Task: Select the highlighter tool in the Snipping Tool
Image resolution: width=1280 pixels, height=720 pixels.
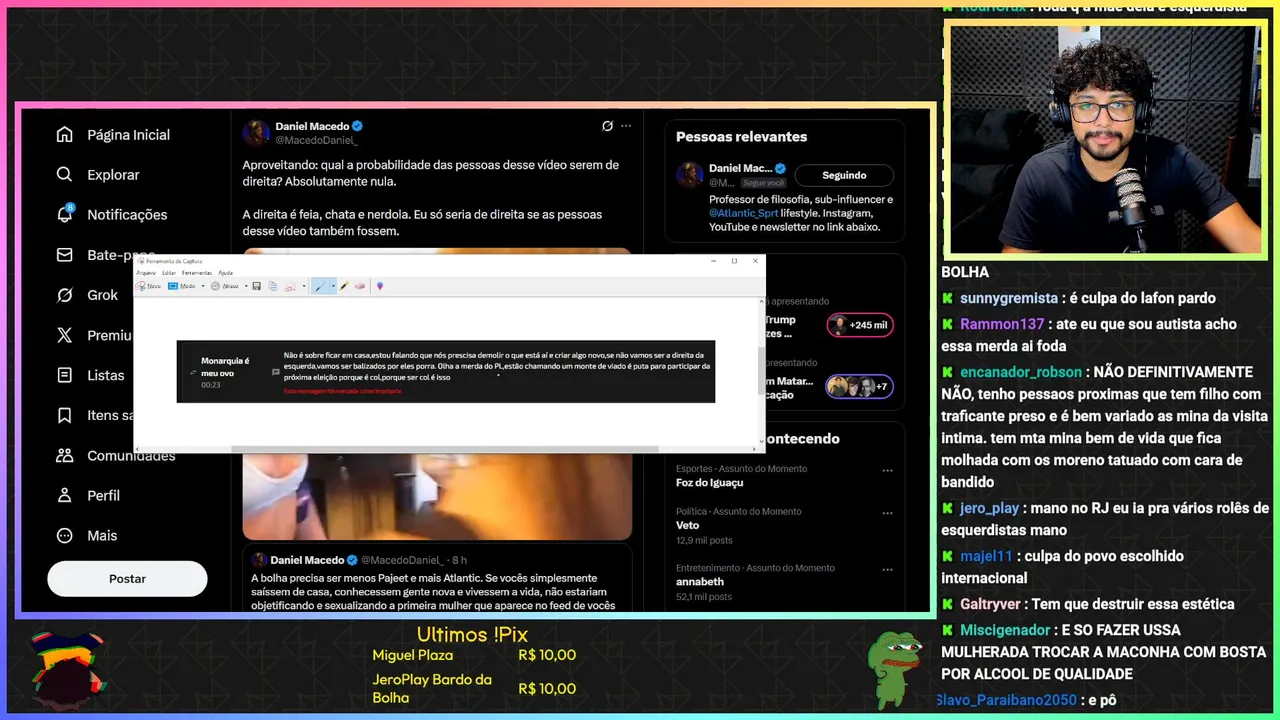Action: pyautogui.click(x=344, y=286)
